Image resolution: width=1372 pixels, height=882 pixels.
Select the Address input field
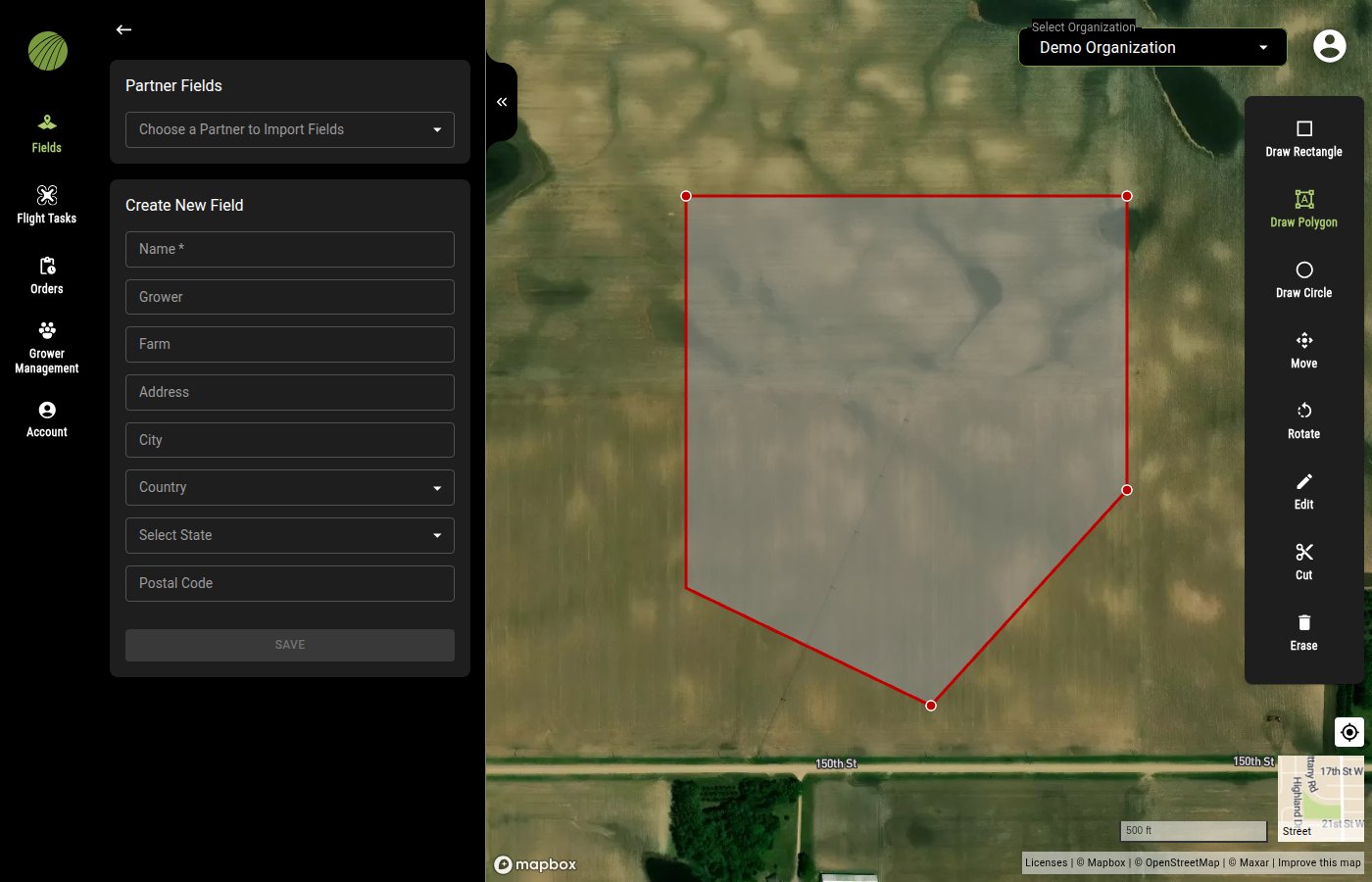[290, 392]
